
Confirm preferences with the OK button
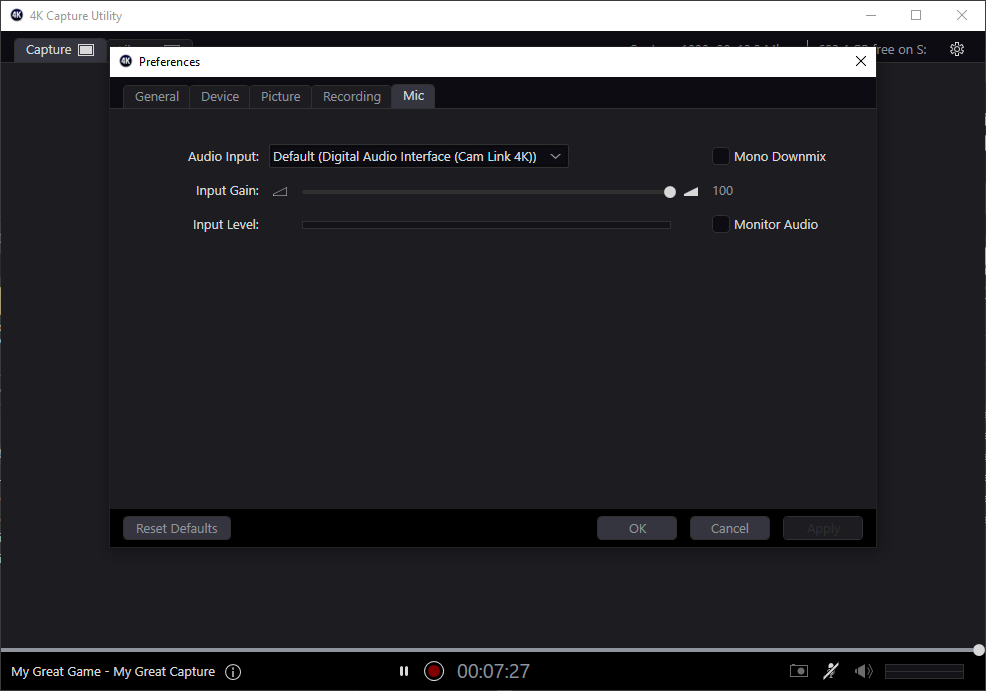click(637, 528)
